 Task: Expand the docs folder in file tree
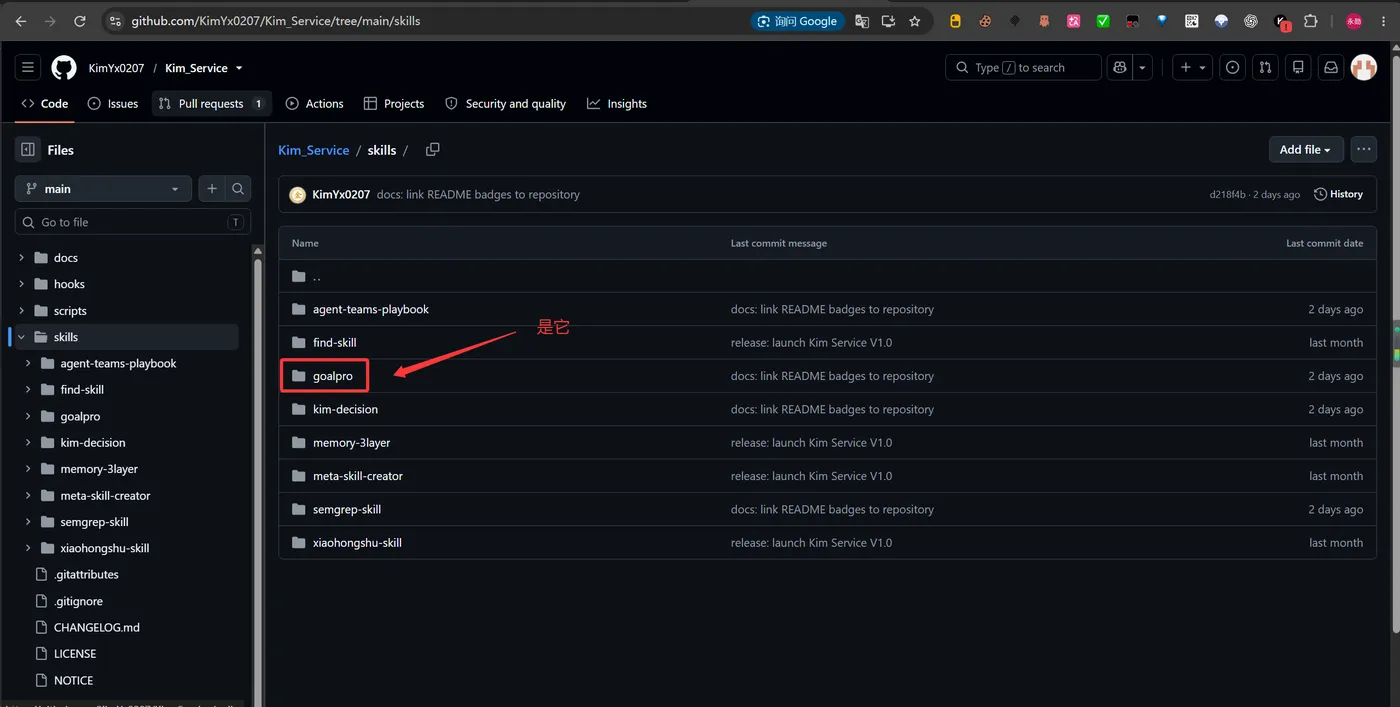[x=22, y=258]
